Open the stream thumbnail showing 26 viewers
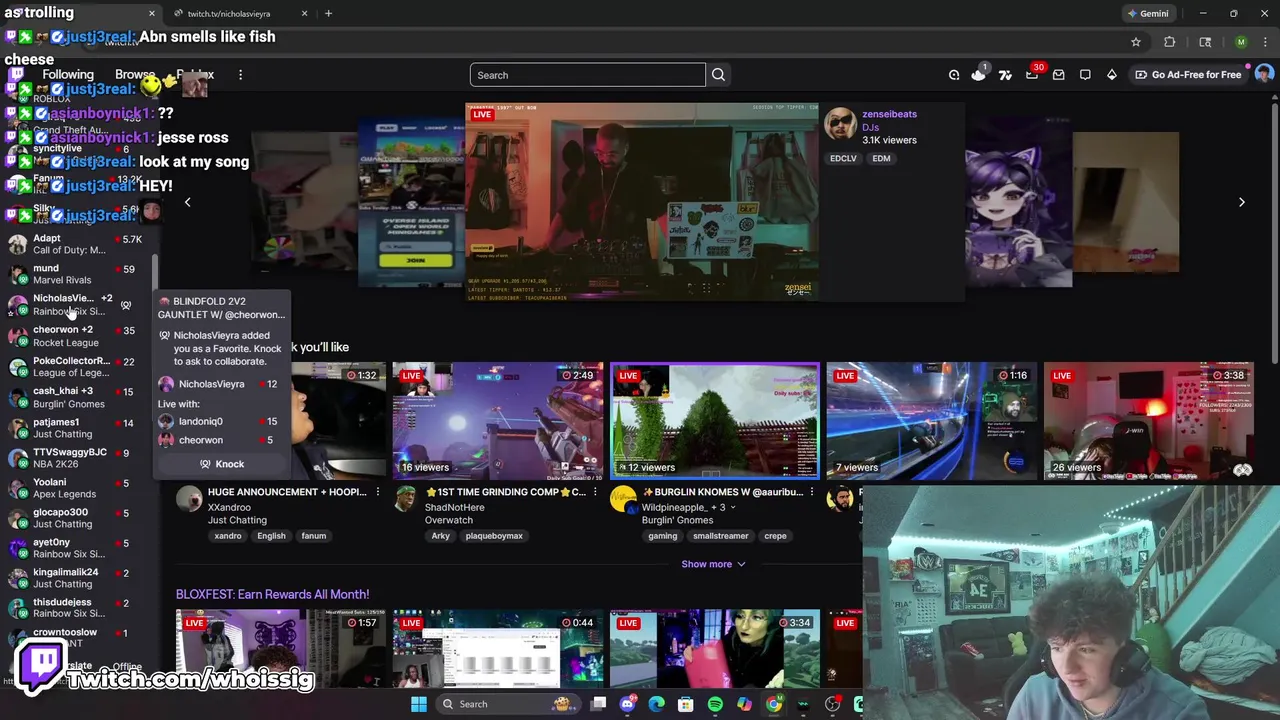Screen dimensions: 1280x720 pos(1149,421)
